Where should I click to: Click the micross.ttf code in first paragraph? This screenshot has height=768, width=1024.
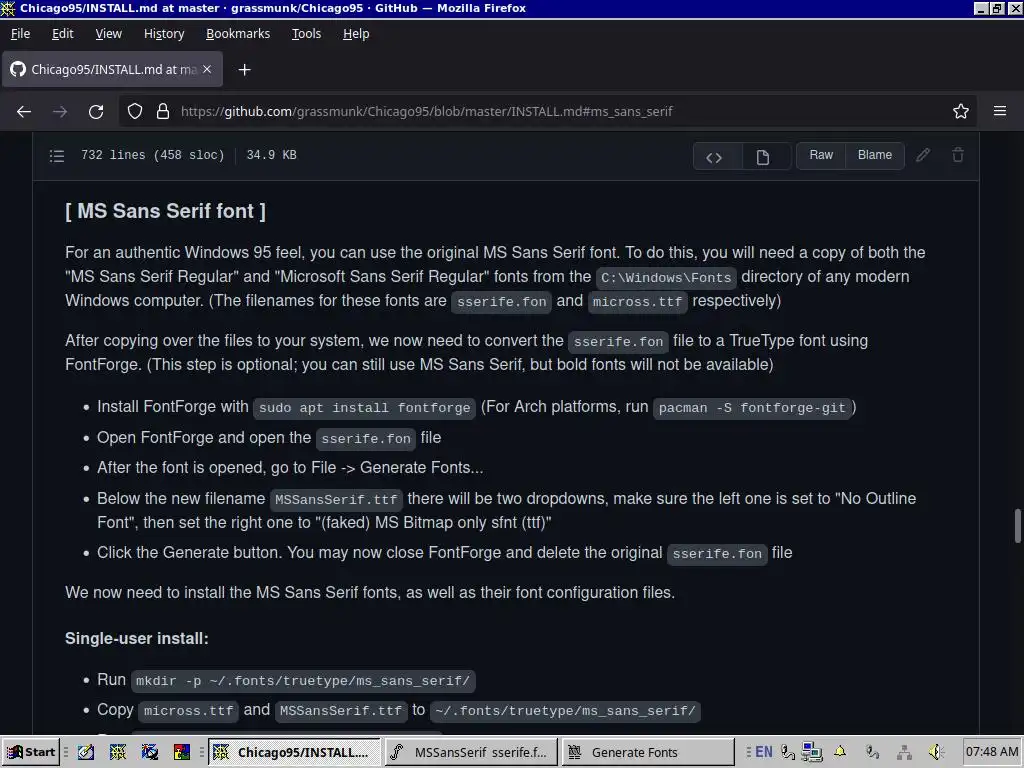click(637, 302)
